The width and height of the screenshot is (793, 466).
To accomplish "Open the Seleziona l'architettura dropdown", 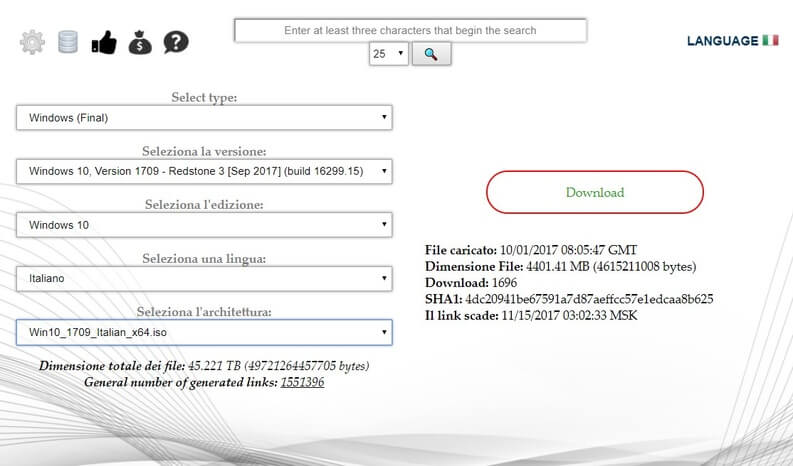I will (x=204, y=332).
